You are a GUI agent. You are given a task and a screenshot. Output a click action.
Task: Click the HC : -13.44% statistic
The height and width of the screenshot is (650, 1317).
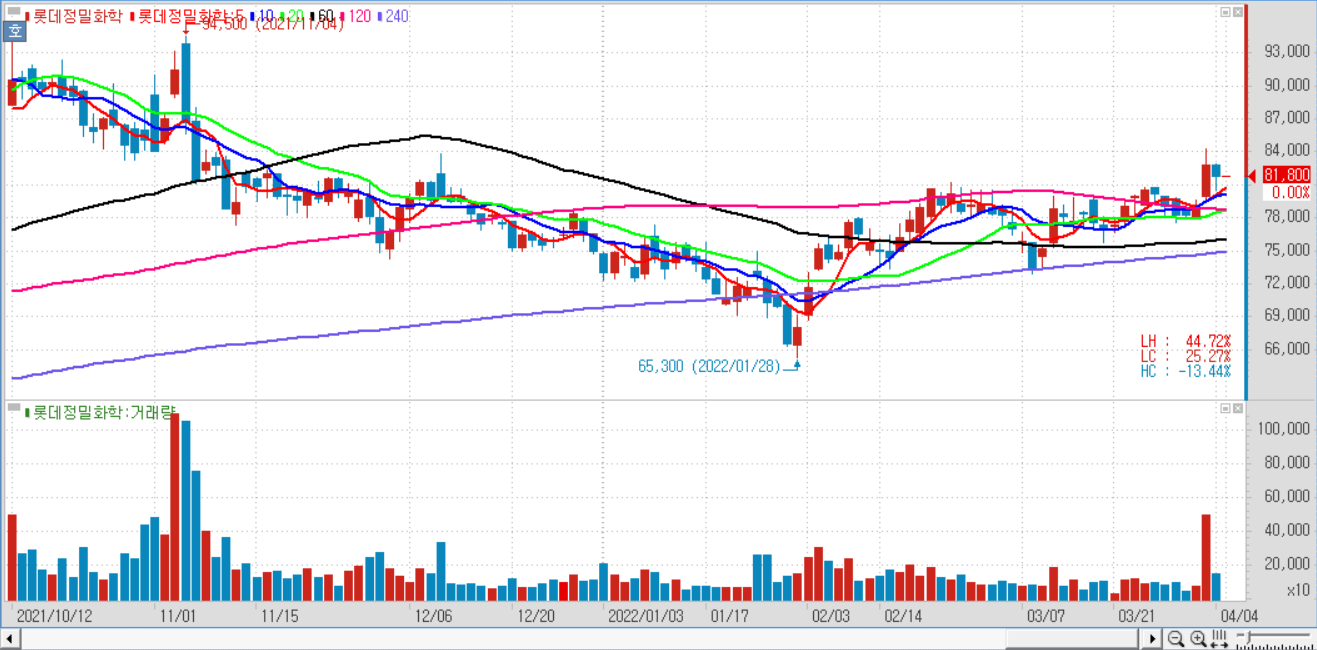coord(1186,371)
